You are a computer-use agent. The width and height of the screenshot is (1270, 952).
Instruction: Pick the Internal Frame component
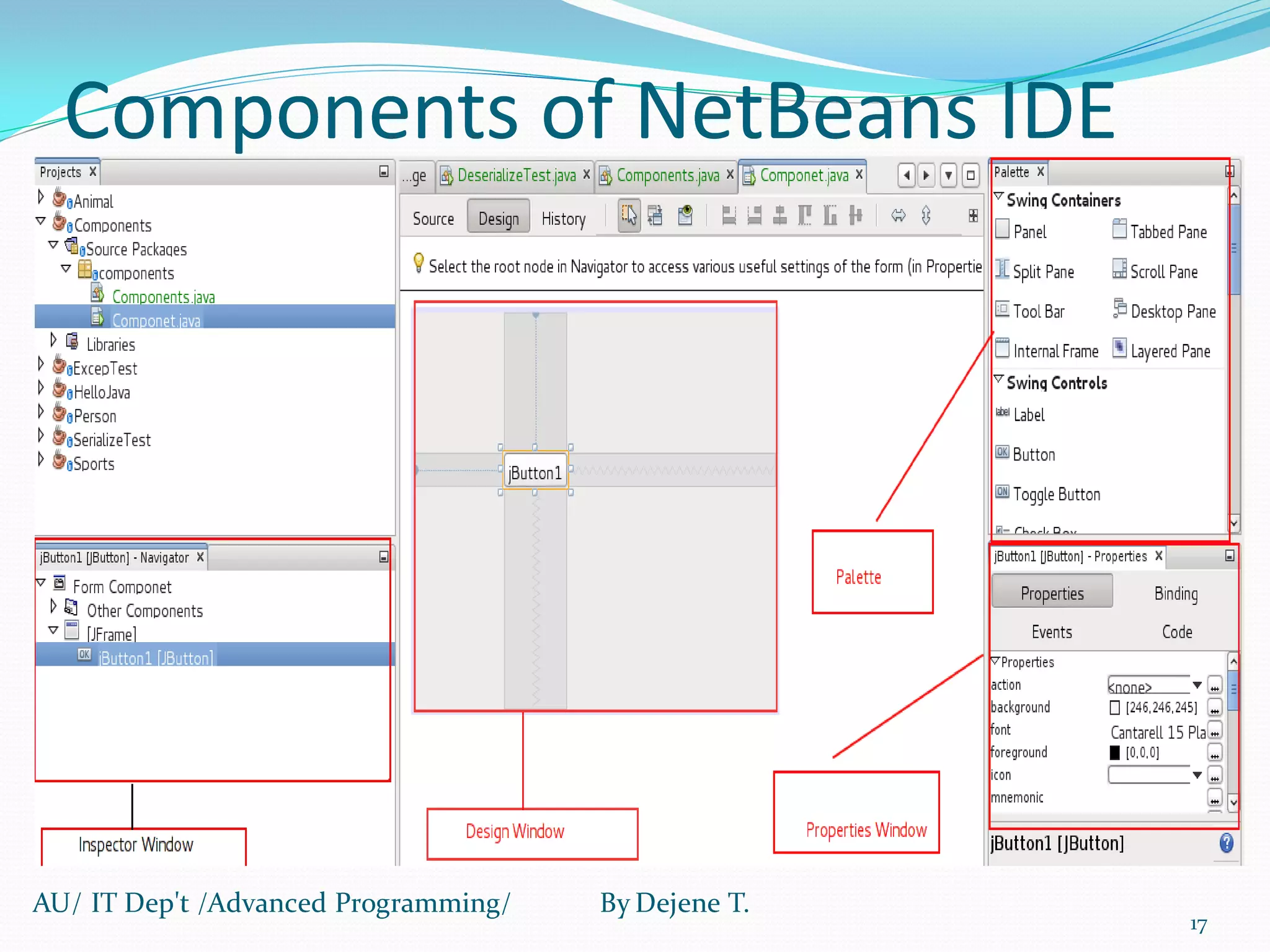click(1047, 351)
